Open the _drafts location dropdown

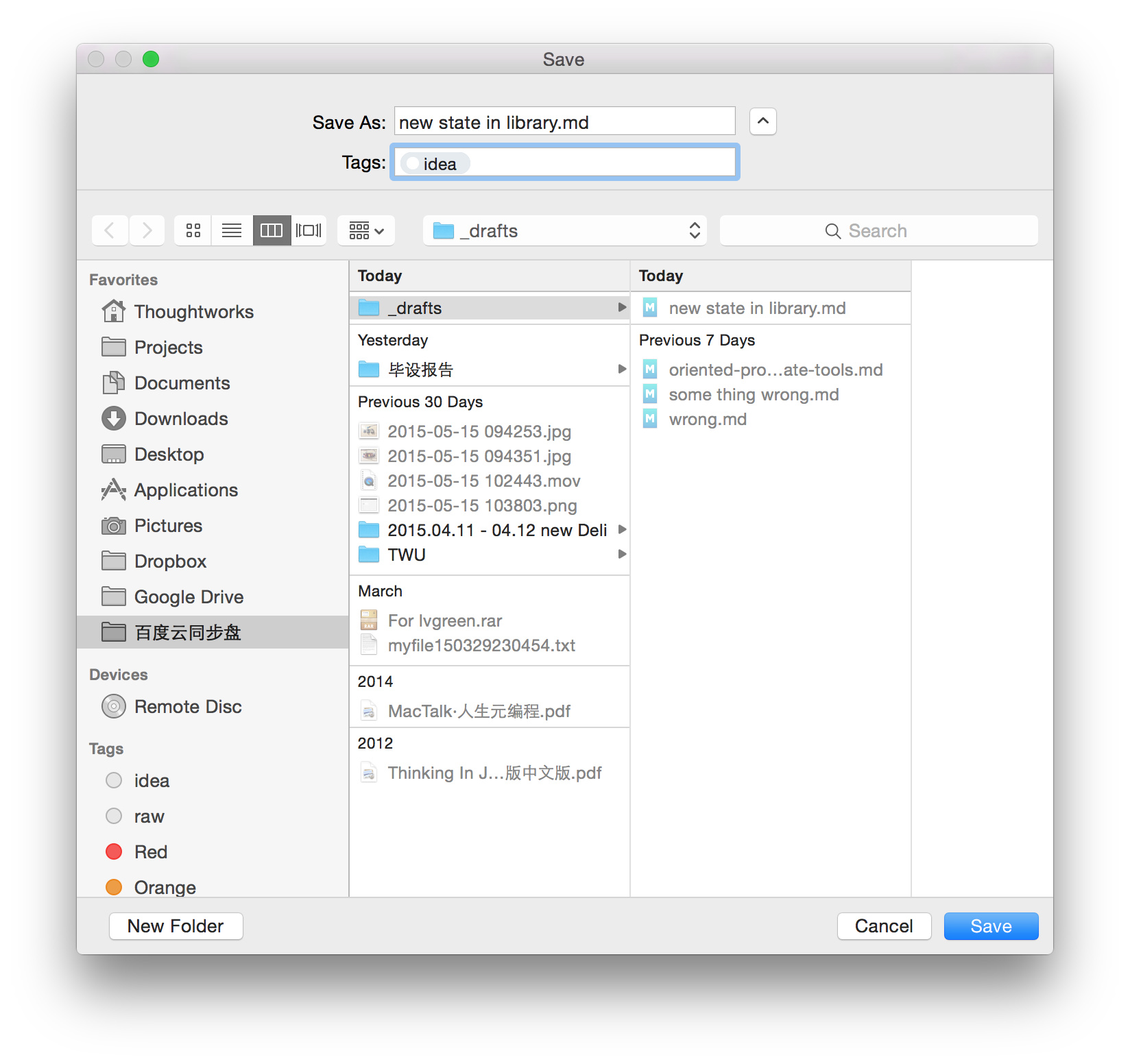[x=564, y=230]
